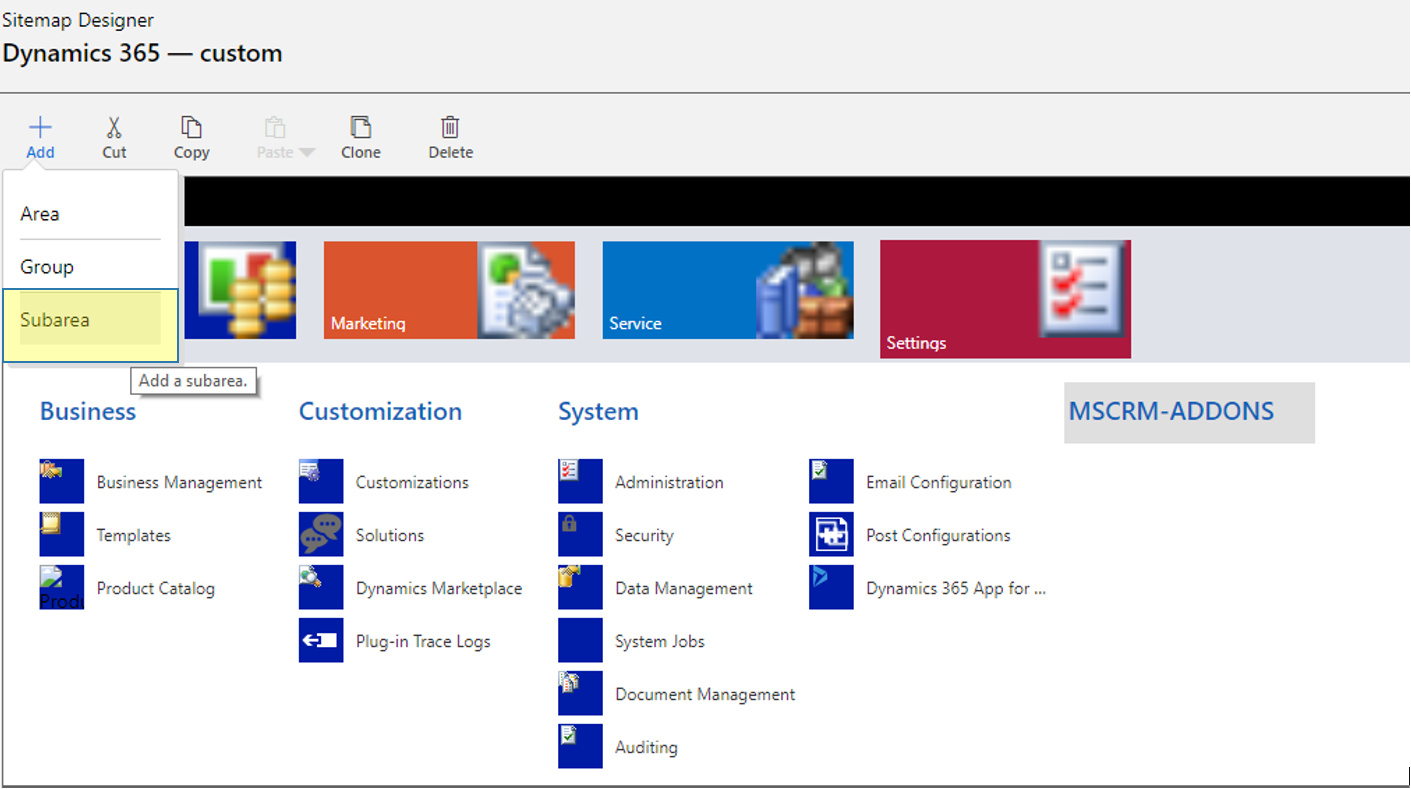Click the Administration subarea icon
The height and width of the screenshot is (789, 1411).
coord(580,481)
